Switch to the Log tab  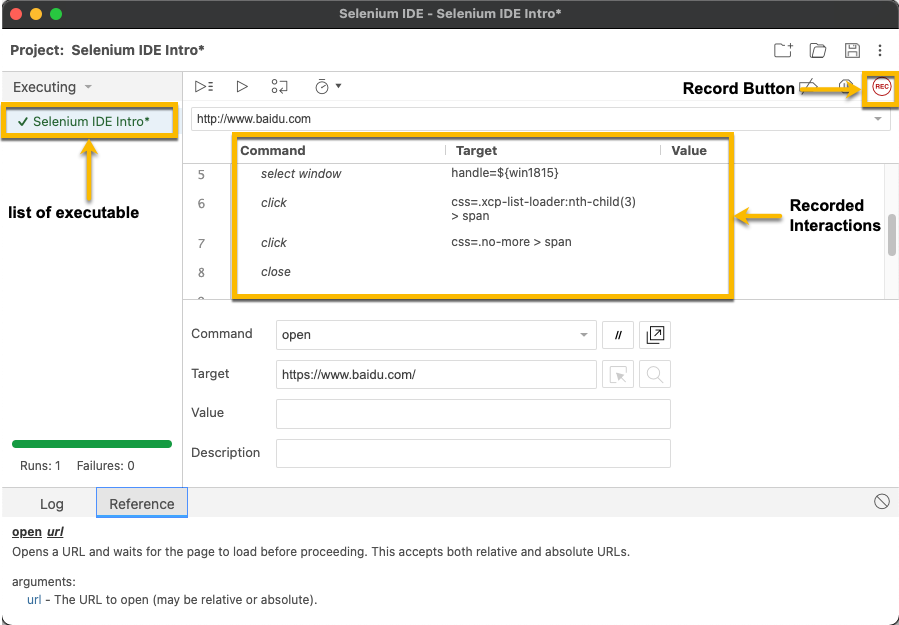[52, 504]
